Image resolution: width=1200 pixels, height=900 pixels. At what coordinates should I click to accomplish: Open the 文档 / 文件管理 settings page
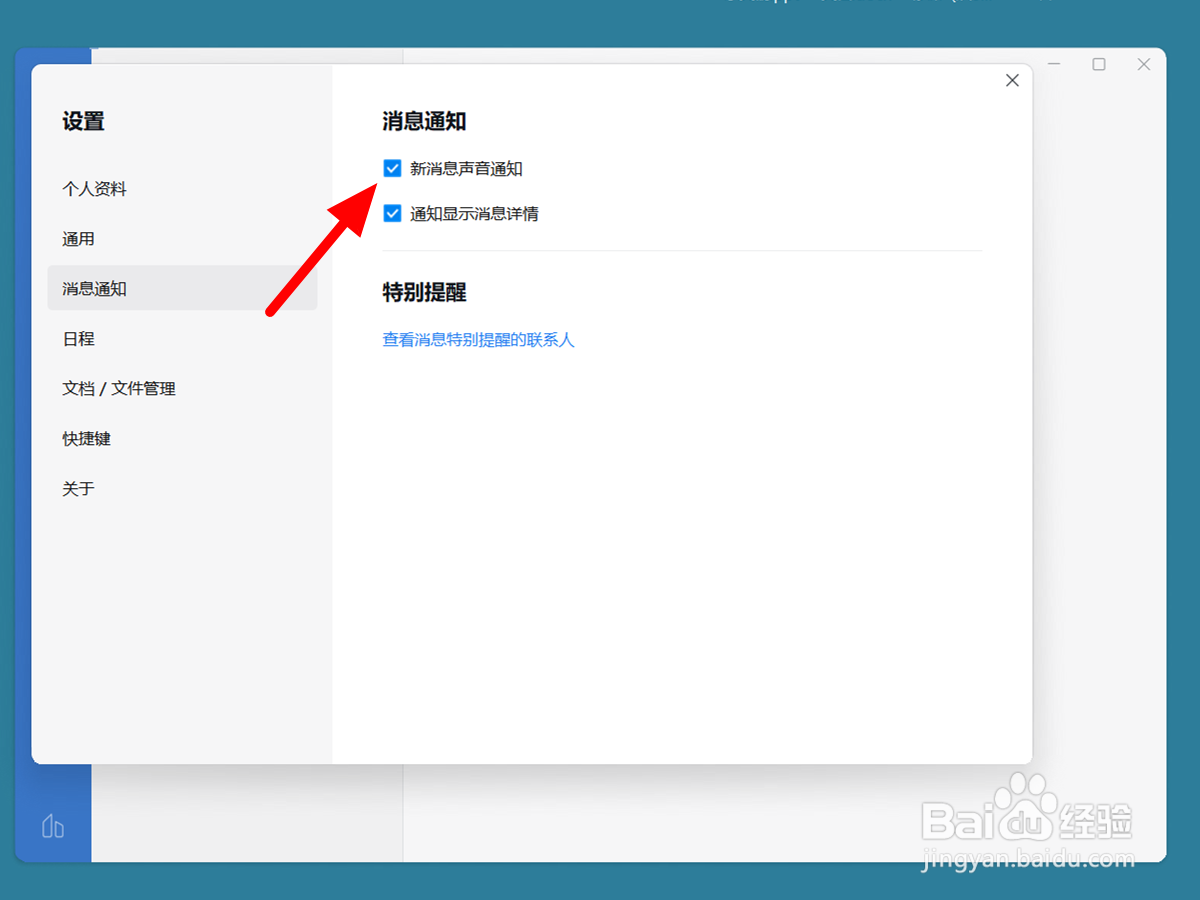119,388
